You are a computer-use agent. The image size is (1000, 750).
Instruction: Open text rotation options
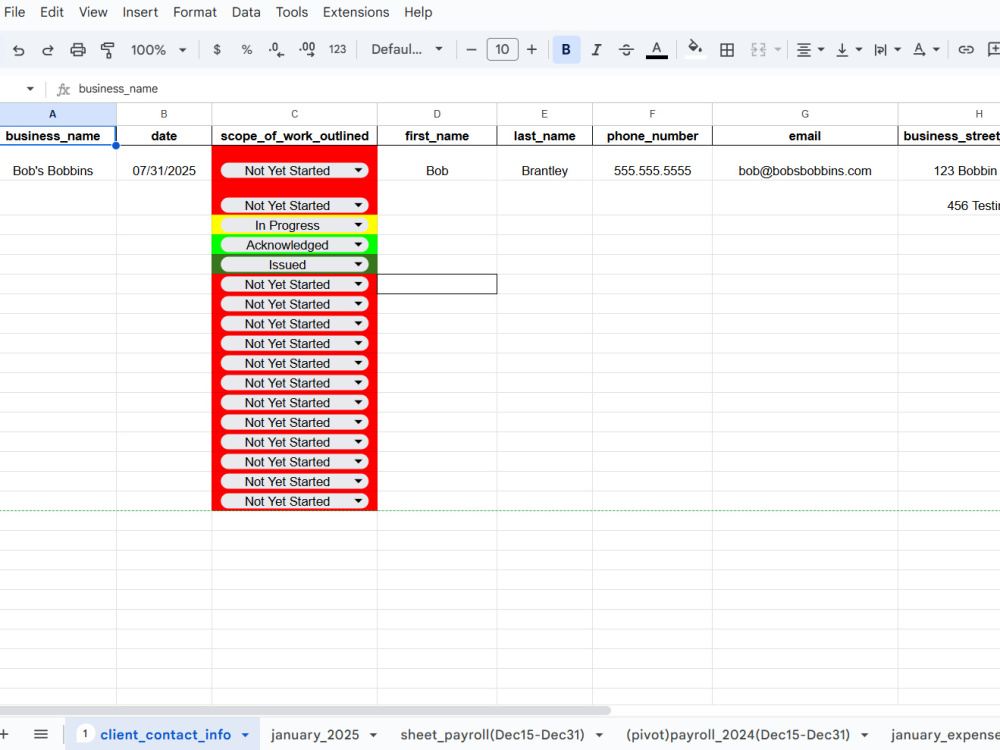[926, 50]
